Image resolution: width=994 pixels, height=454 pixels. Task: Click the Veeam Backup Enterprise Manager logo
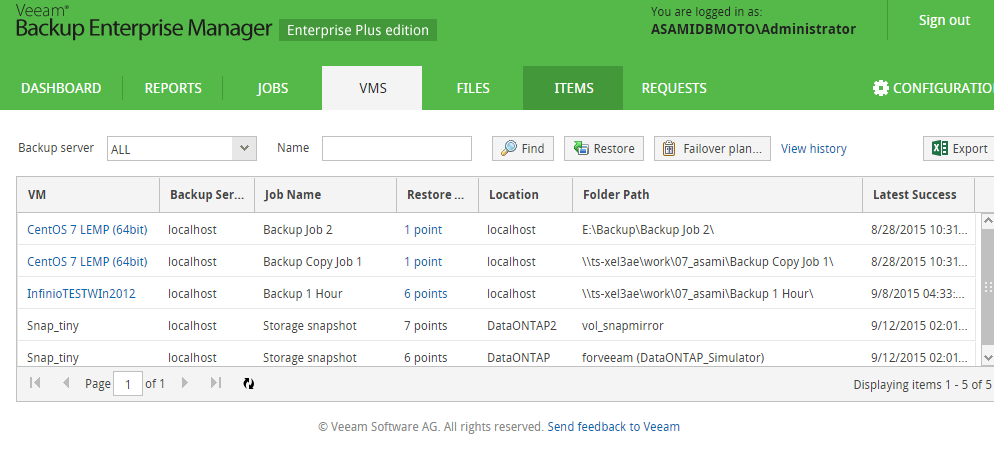[x=143, y=22]
